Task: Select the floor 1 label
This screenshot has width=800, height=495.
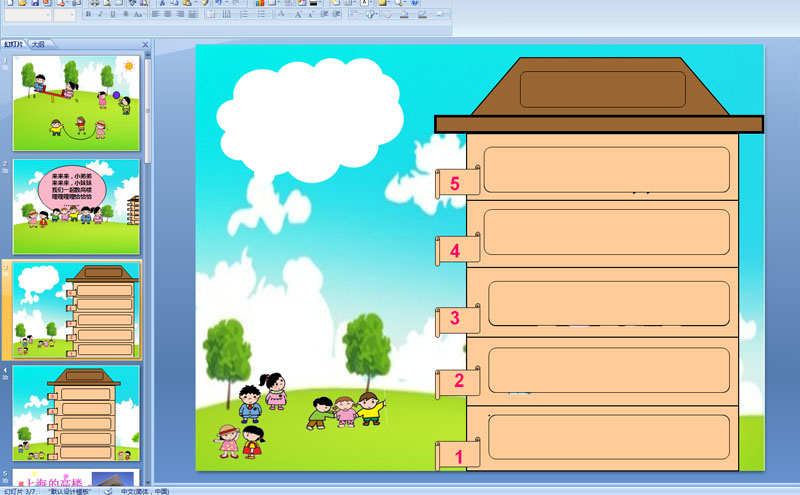Action: tap(458, 454)
